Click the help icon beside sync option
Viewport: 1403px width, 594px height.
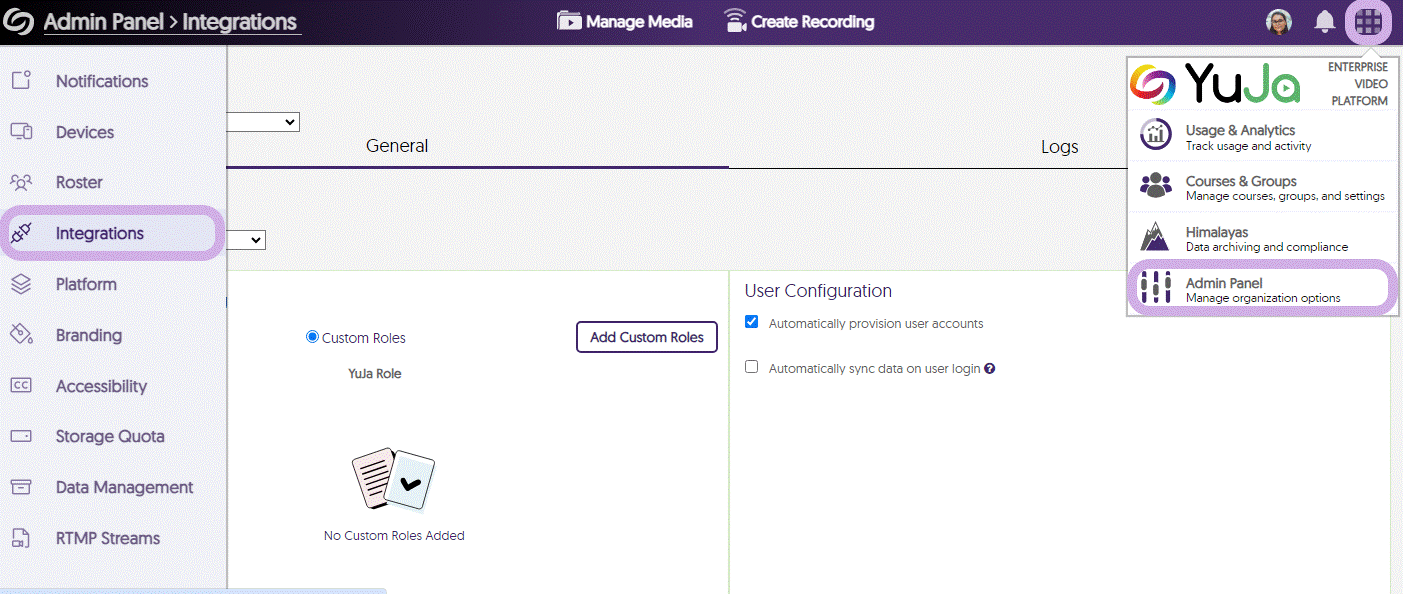[x=989, y=369]
